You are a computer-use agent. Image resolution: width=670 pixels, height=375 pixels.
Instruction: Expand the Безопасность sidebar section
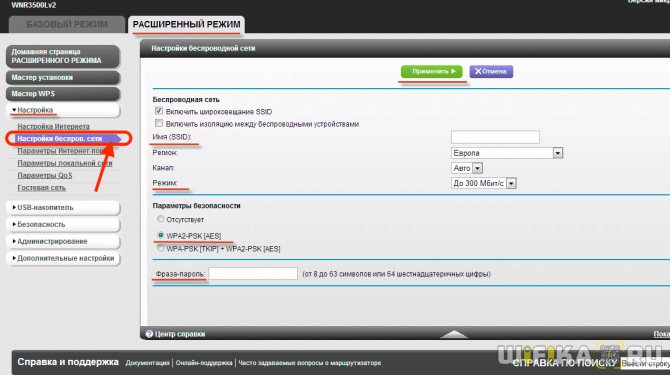(63, 224)
